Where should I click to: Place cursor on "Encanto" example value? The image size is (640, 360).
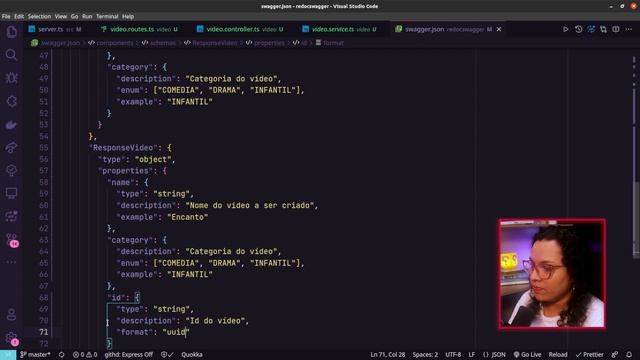188,217
